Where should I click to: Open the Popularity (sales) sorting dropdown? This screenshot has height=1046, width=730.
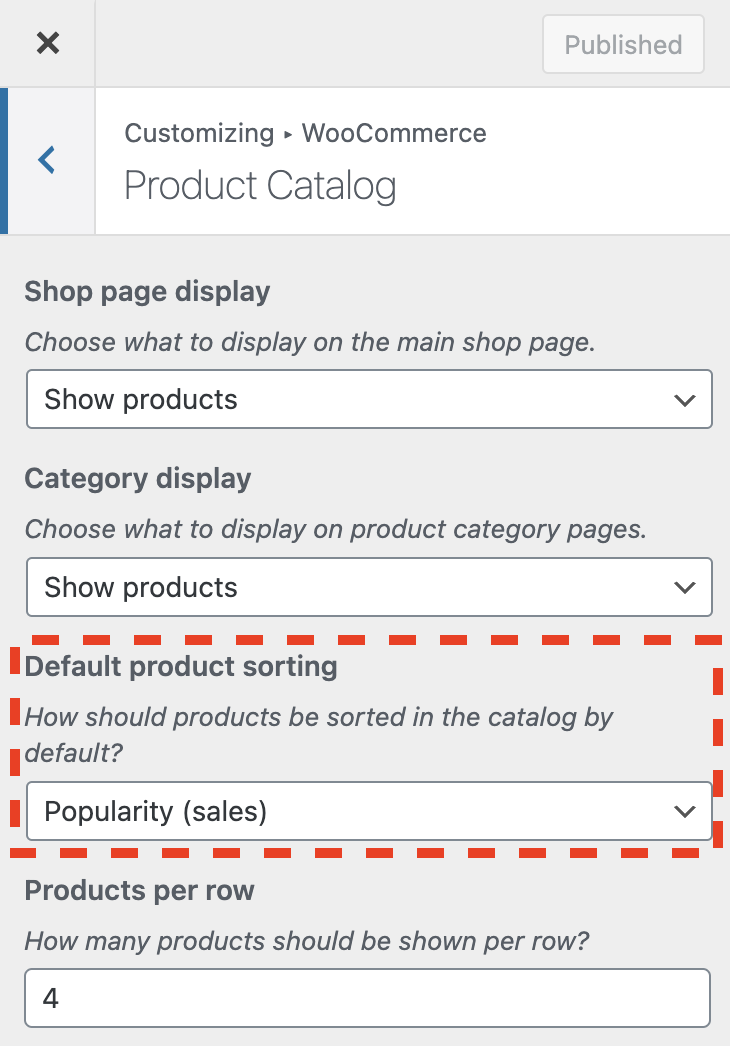pyautogui.click(x=370, y=811)
